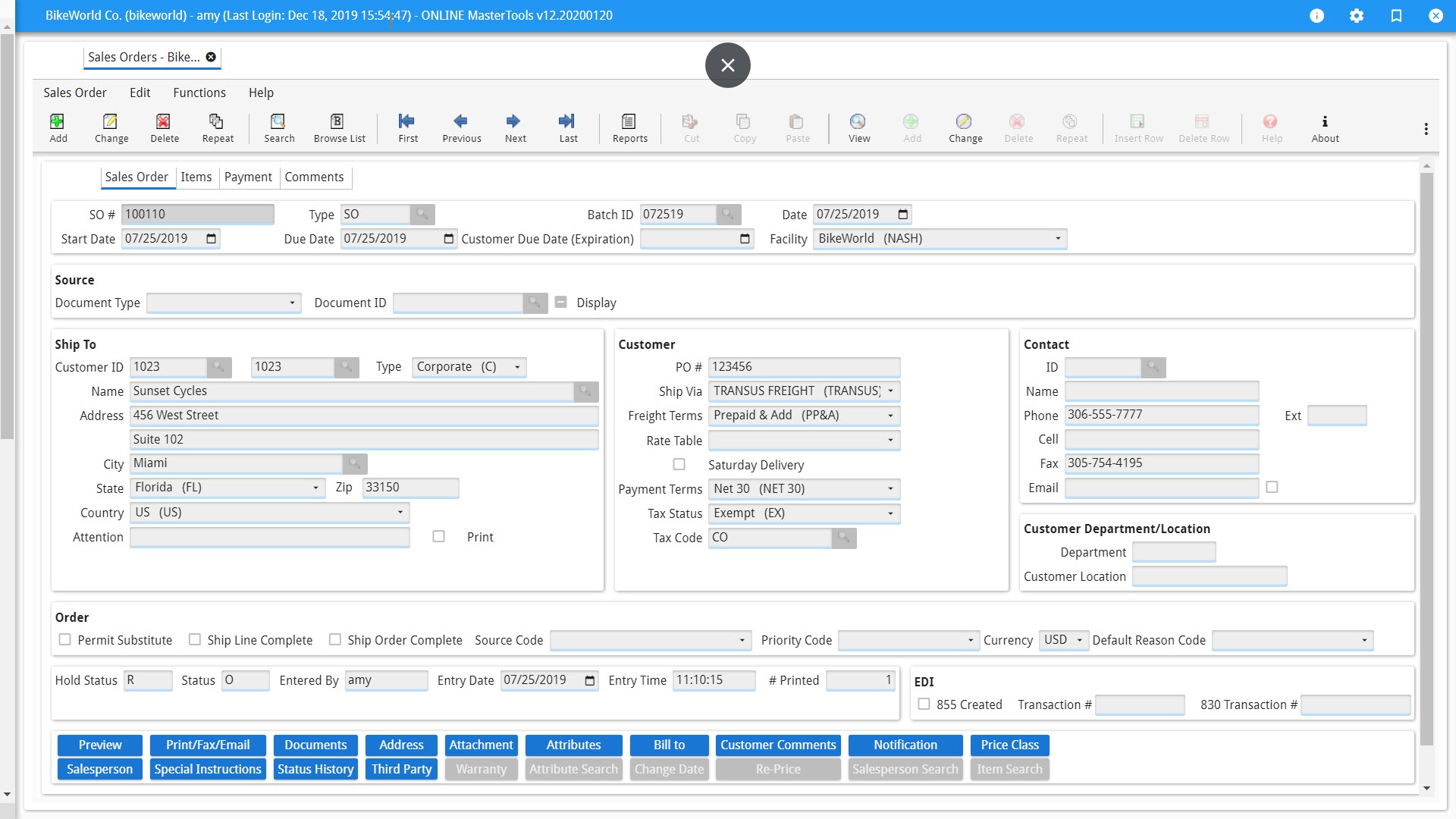Open the Functions menu
Viewport: 1456px width, 819px height.
click(199, 93)
